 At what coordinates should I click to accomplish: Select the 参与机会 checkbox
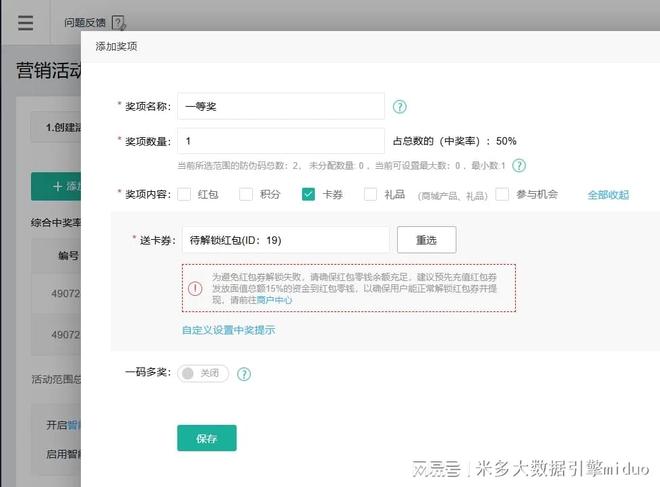coord(502,195)
